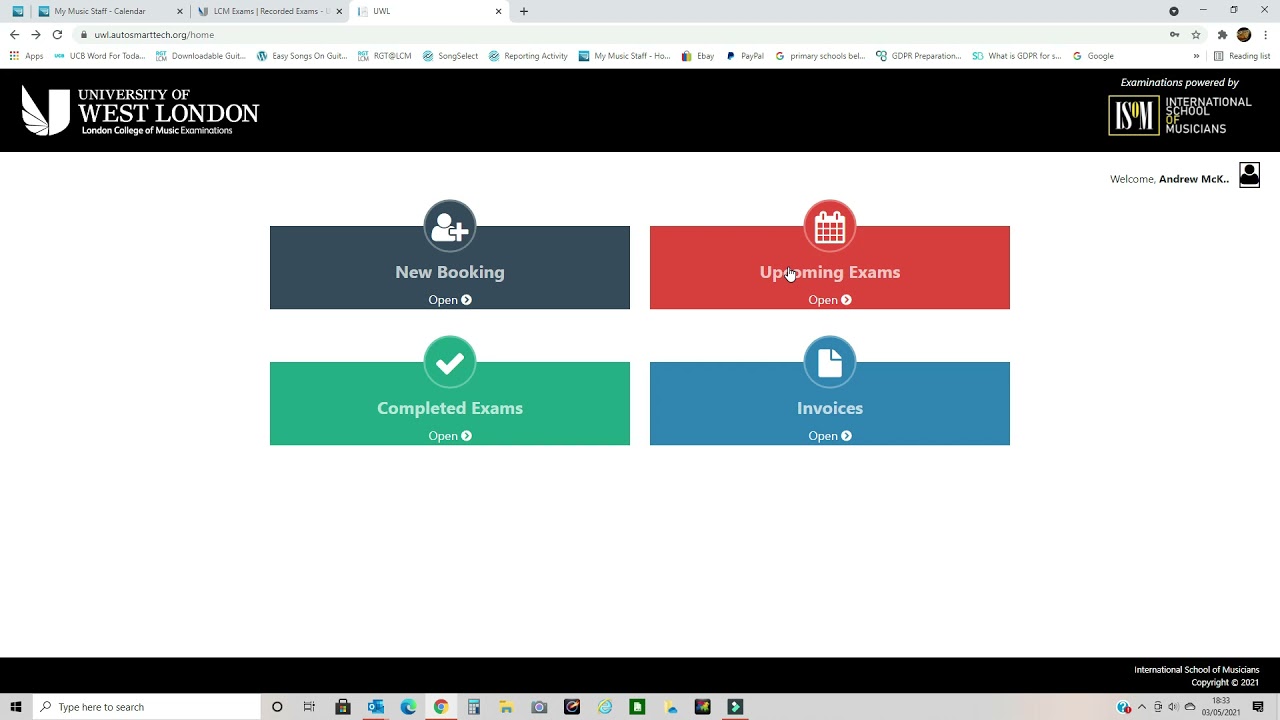
Task: Click the address bar URL field
Action: pos(620,34)
